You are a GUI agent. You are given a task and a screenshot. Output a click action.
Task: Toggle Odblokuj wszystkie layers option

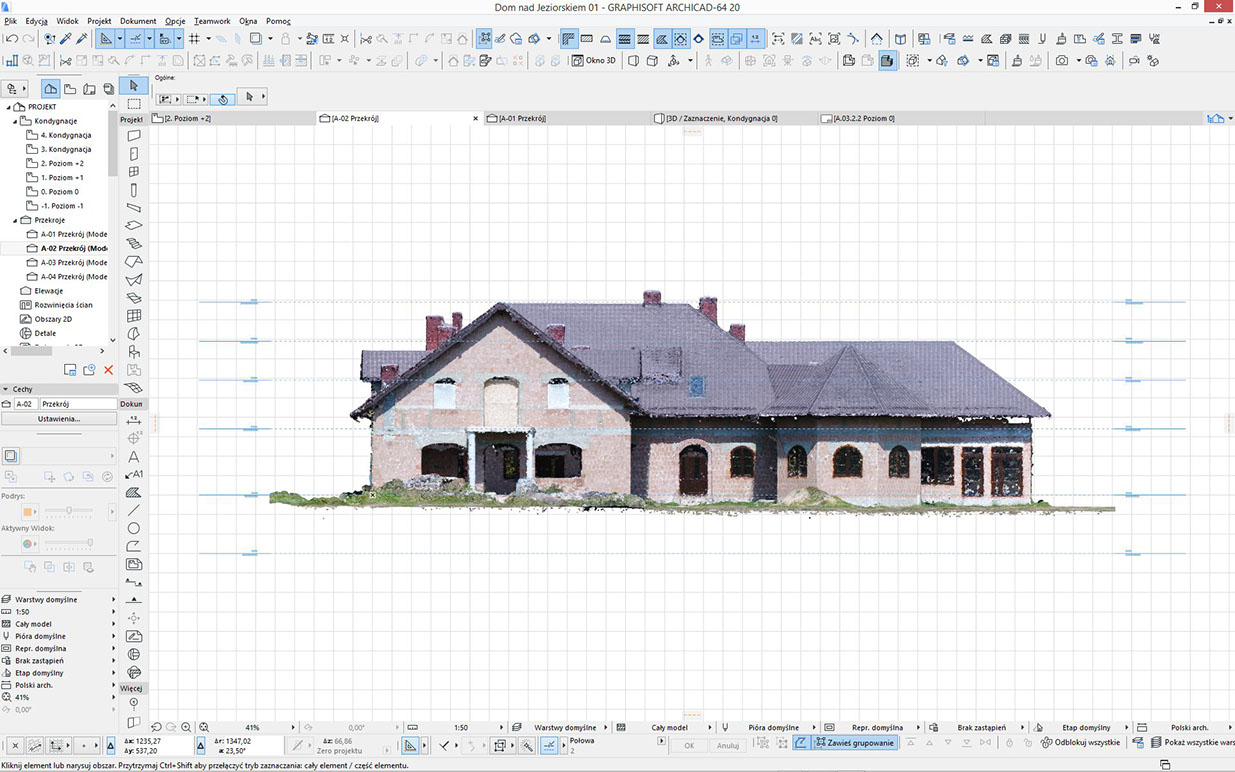[1079, 743]
